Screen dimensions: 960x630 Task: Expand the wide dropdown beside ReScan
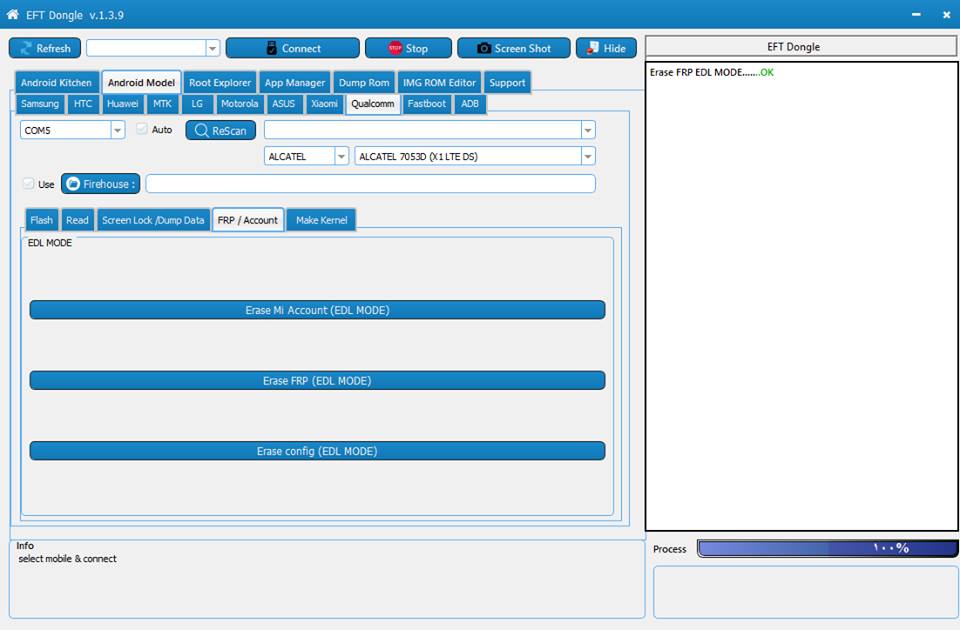coord(588,130)
